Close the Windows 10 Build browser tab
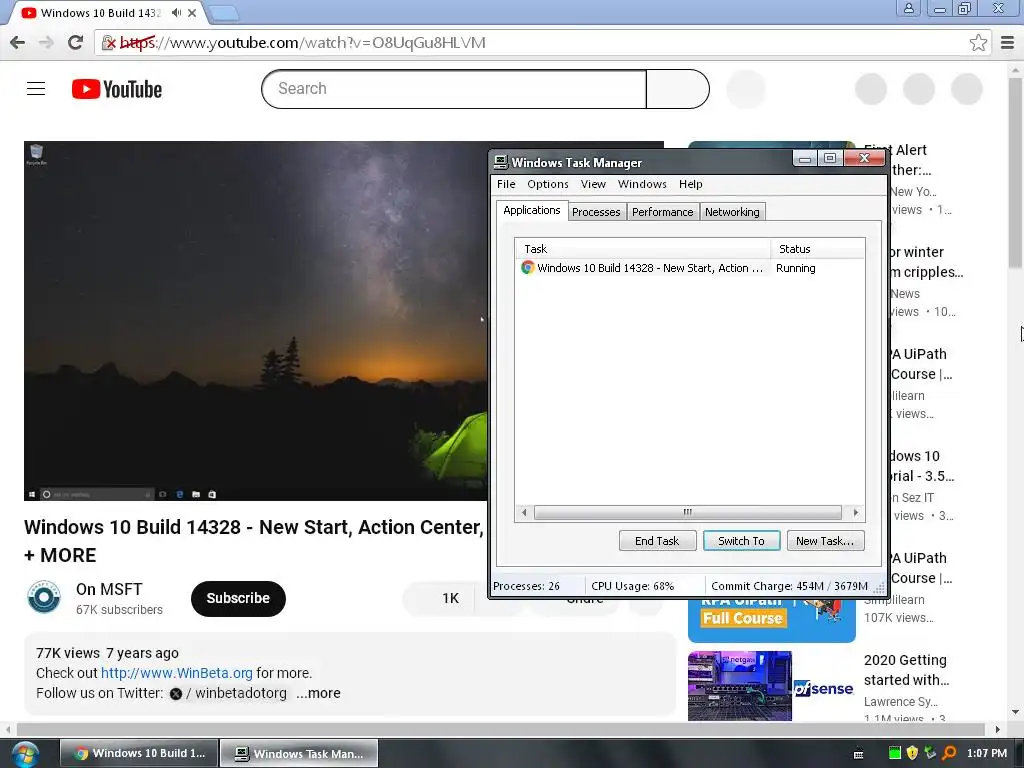The width and height of the screenshot is (1024, 768). 192,12
